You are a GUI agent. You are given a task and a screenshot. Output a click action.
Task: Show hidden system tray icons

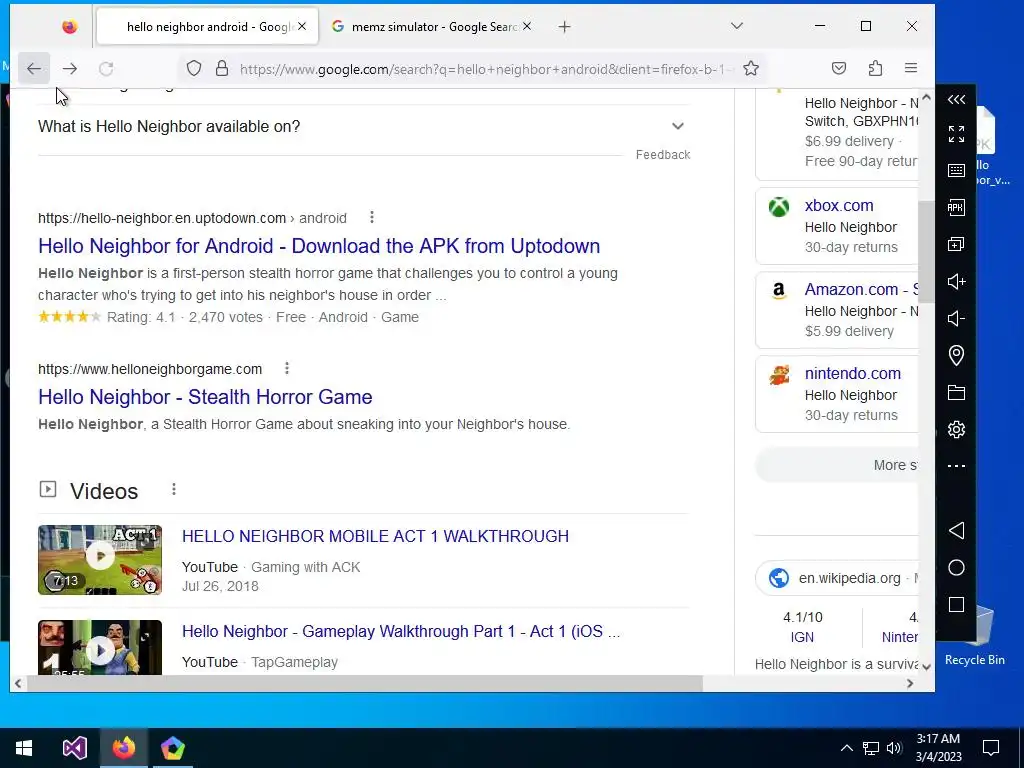click(x=846, y=748)
